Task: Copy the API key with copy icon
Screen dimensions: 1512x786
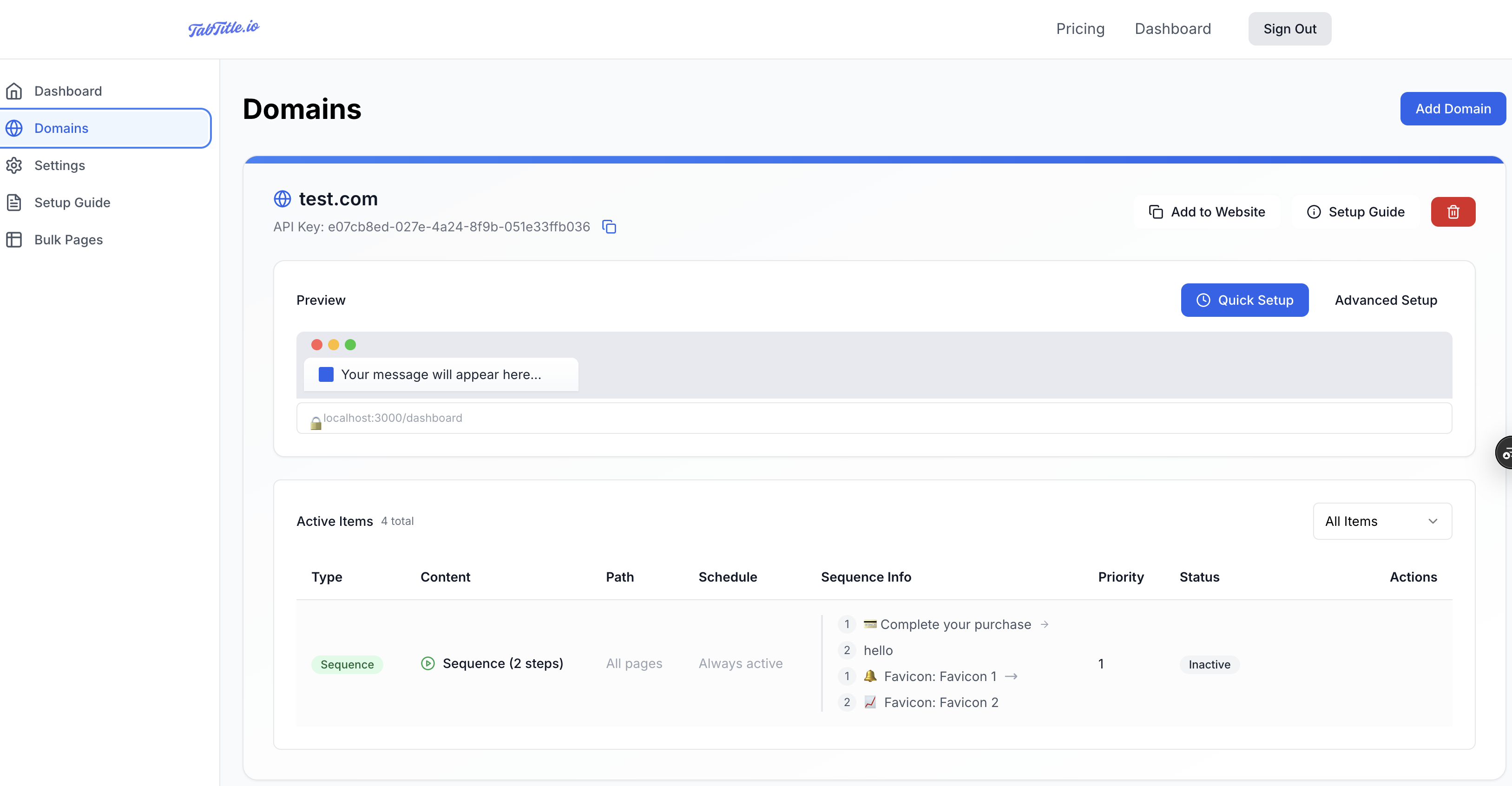Action: point(609,227)
